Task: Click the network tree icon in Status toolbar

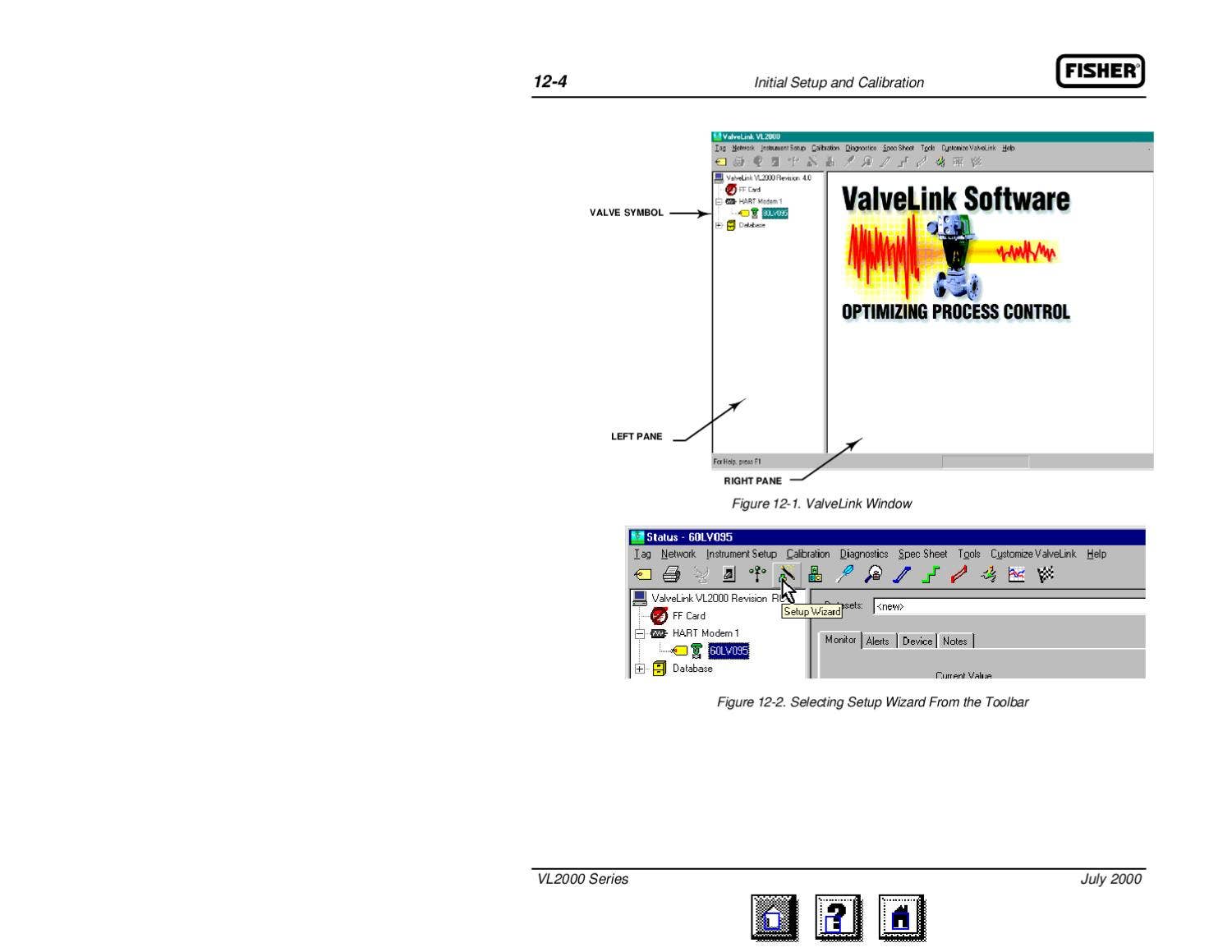Action: (x=757, y=574)
